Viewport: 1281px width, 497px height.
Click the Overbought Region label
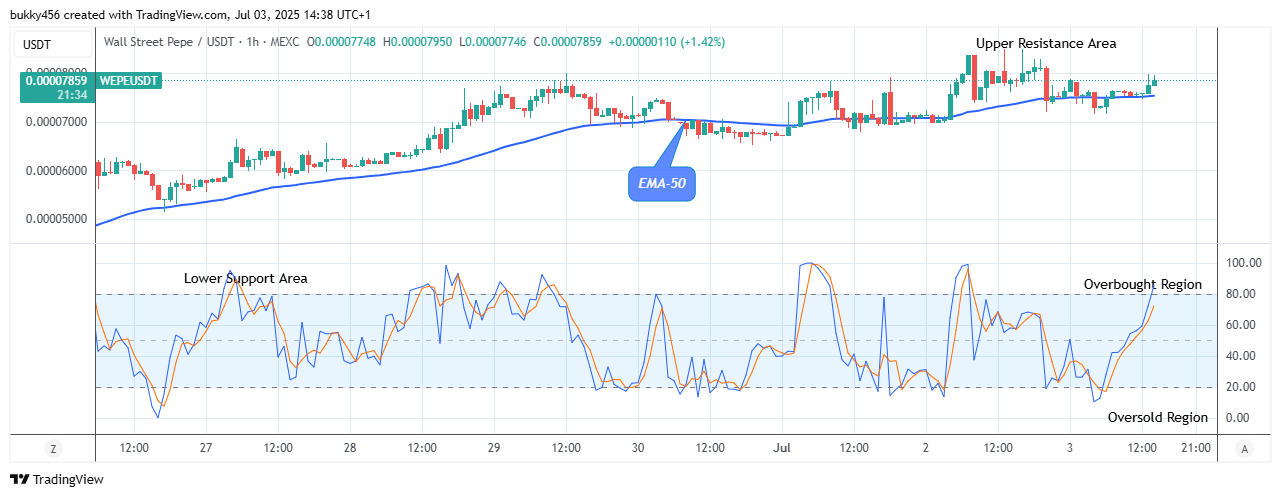click(1143, 284)
